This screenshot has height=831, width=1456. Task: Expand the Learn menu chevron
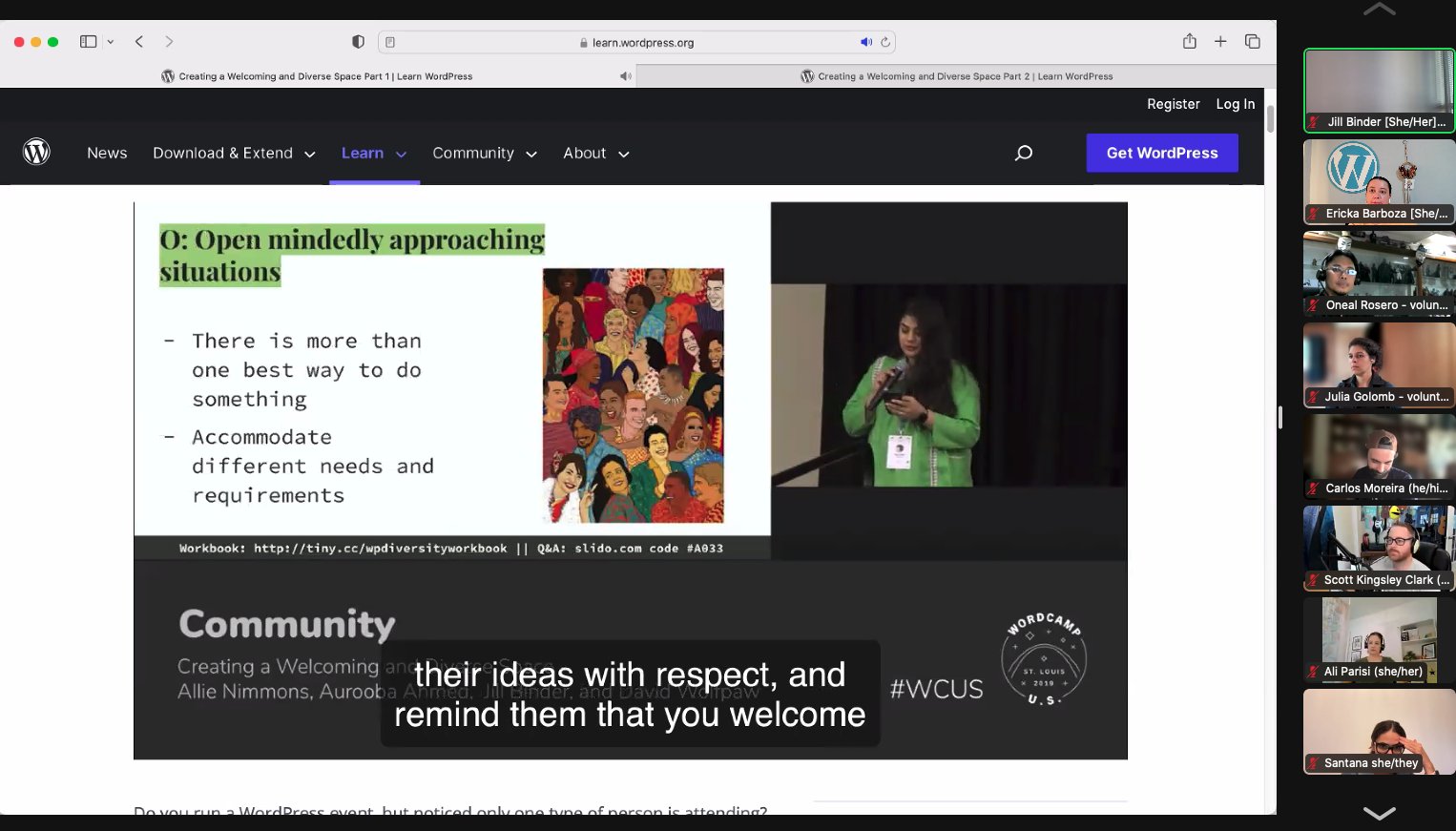pyautogui.click(x=401, y=154)
